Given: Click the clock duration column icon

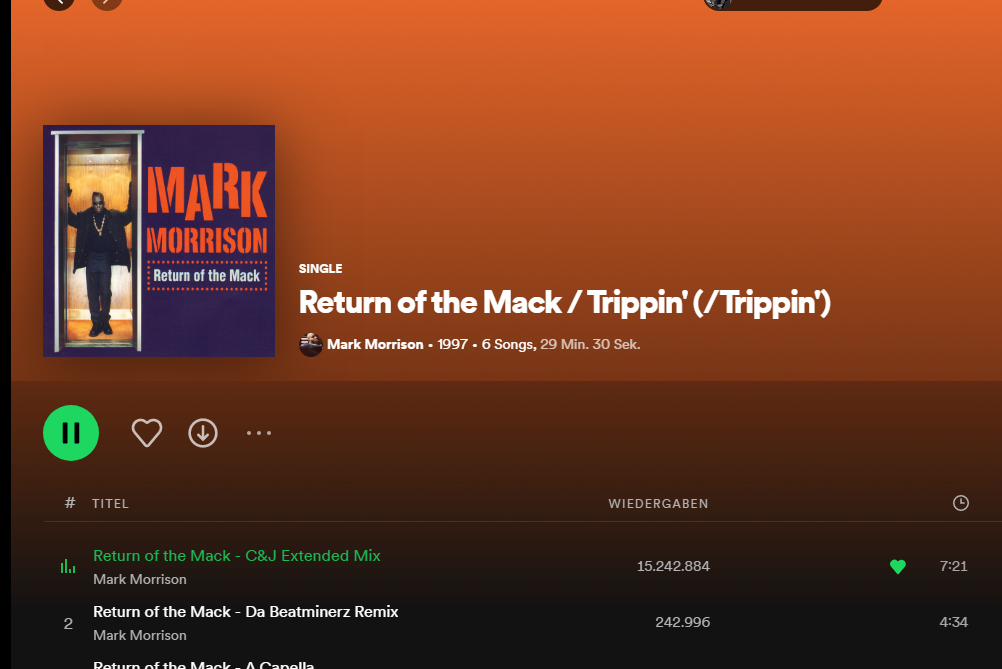Looking at the screenshot, I should pos(960,503).
